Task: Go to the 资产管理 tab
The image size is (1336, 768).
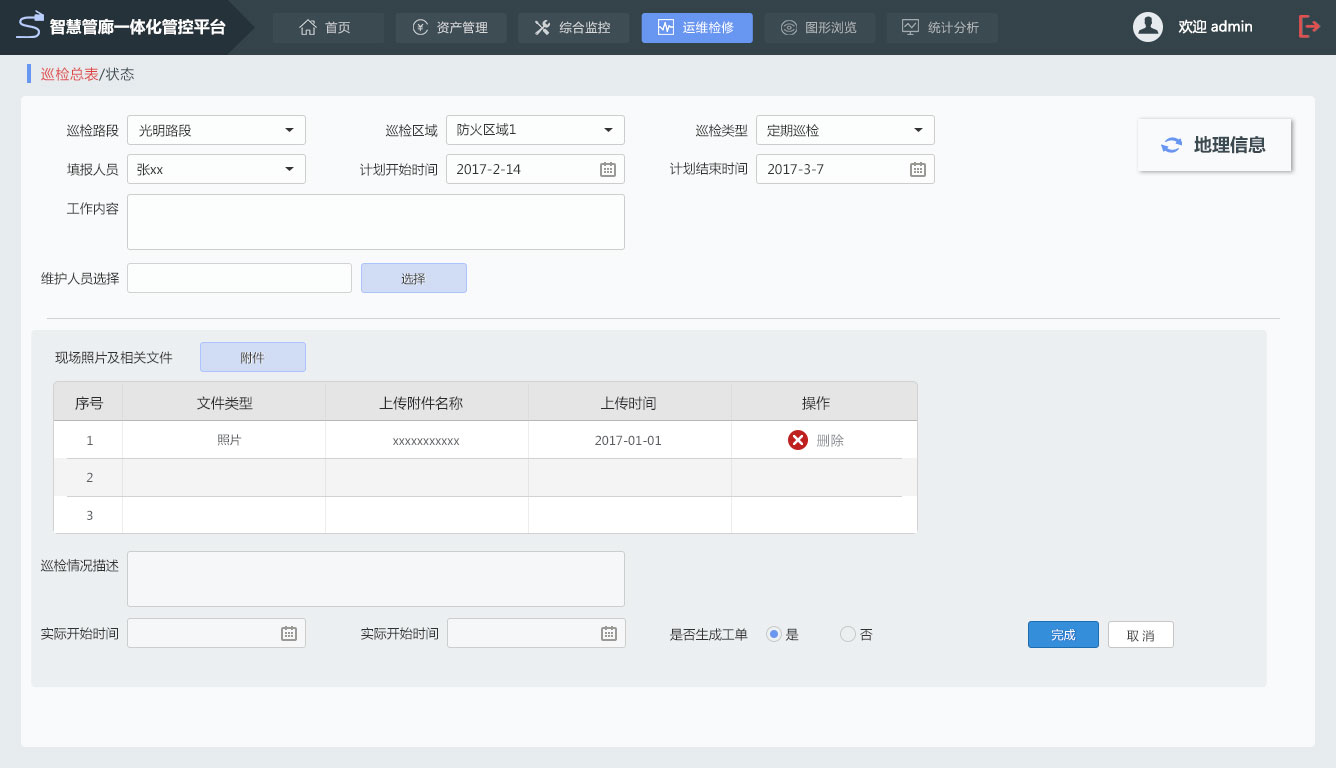Action: pos(451,28)
